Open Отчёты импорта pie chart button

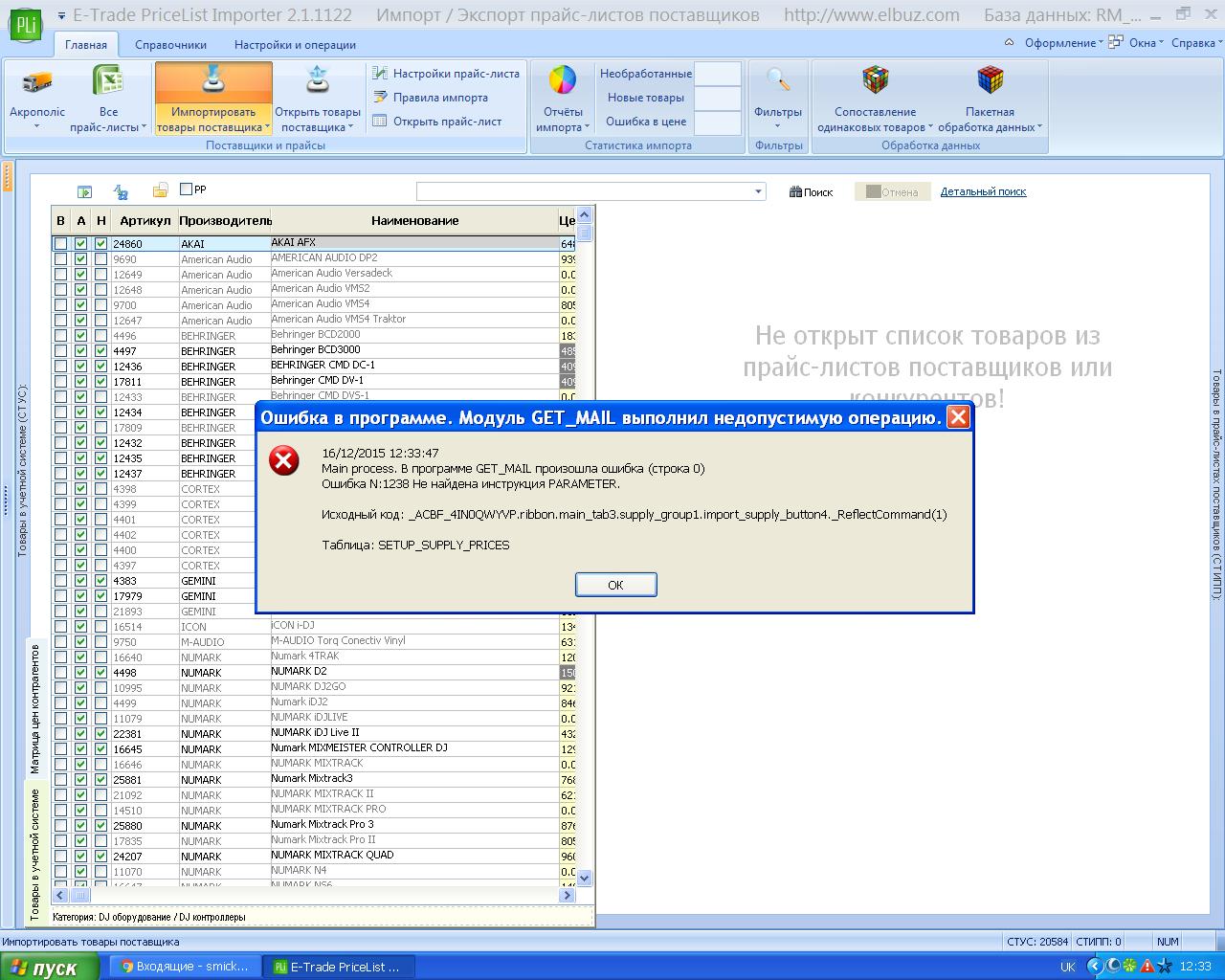coord(562,98)
